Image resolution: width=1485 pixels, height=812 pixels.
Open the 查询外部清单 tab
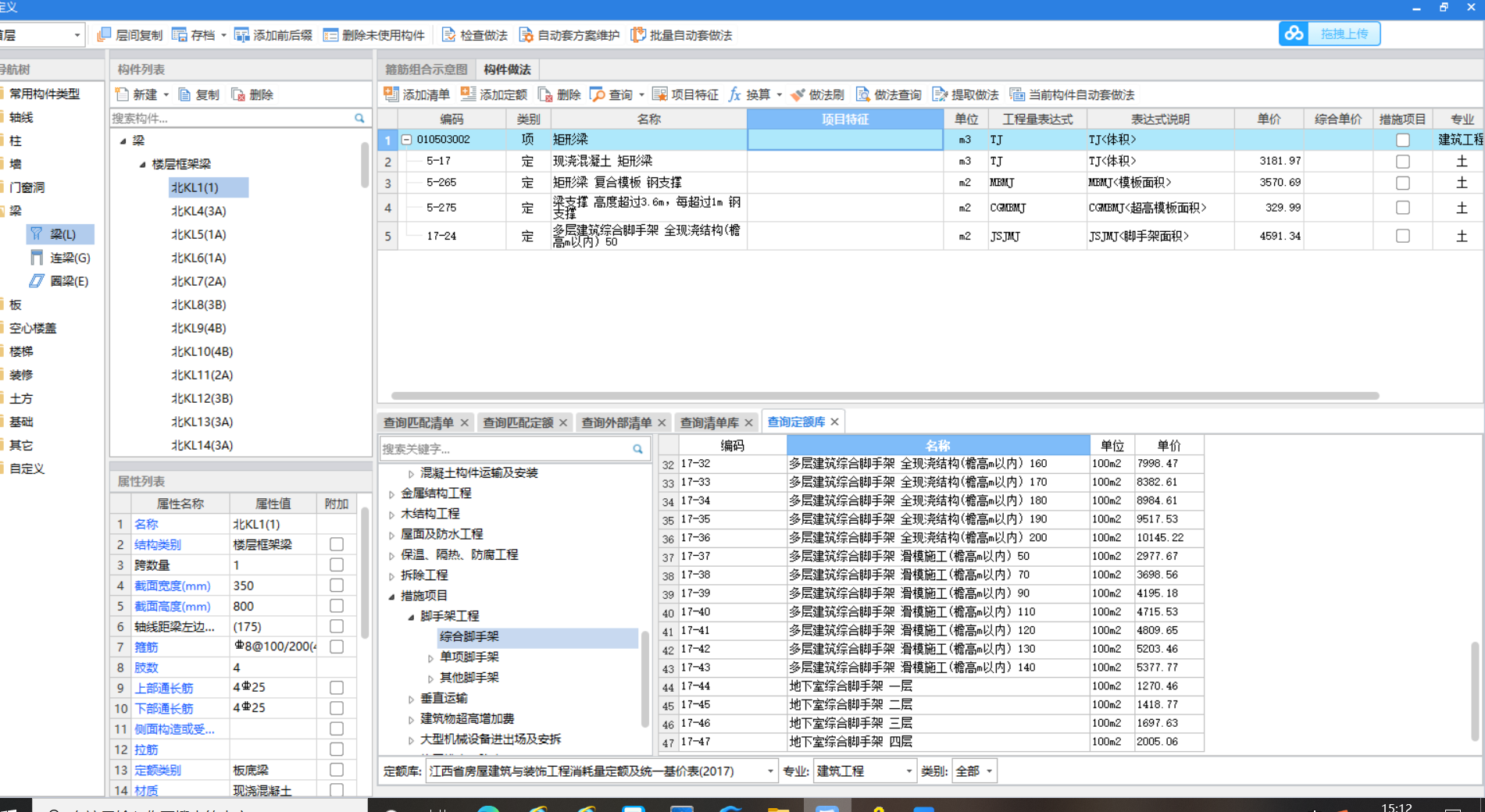616,422
